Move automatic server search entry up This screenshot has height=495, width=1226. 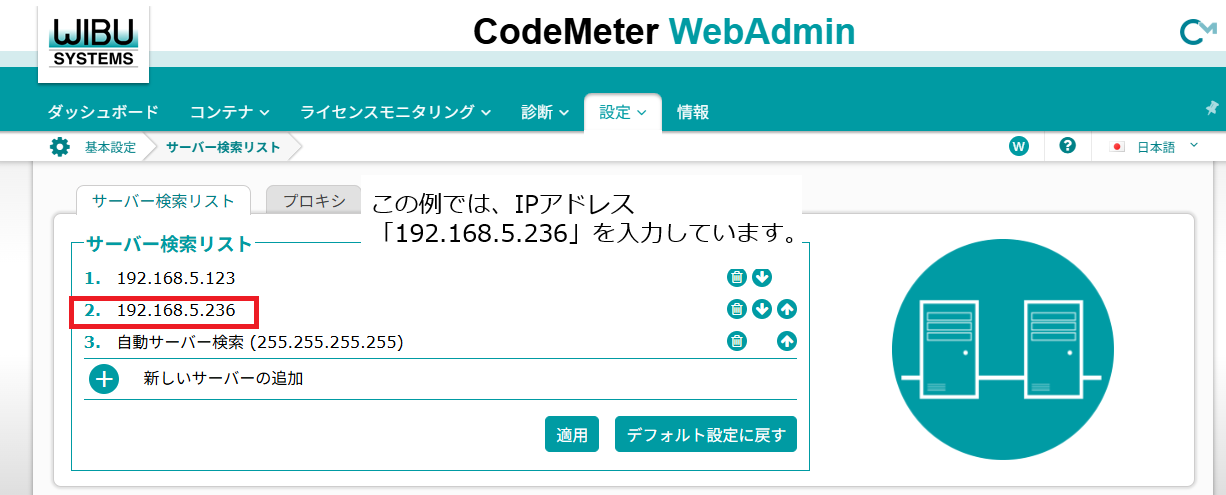[x=787, y=342]
